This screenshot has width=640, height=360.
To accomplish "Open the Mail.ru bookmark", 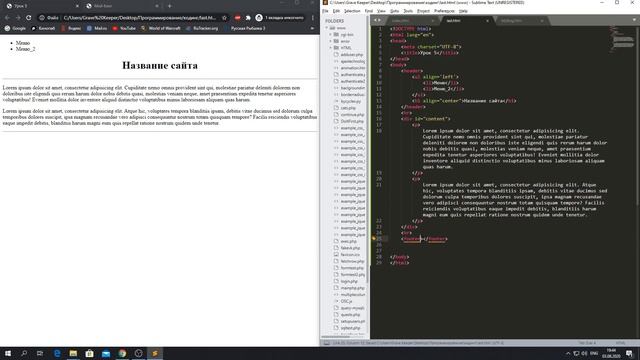I will (x=97, y=28).
